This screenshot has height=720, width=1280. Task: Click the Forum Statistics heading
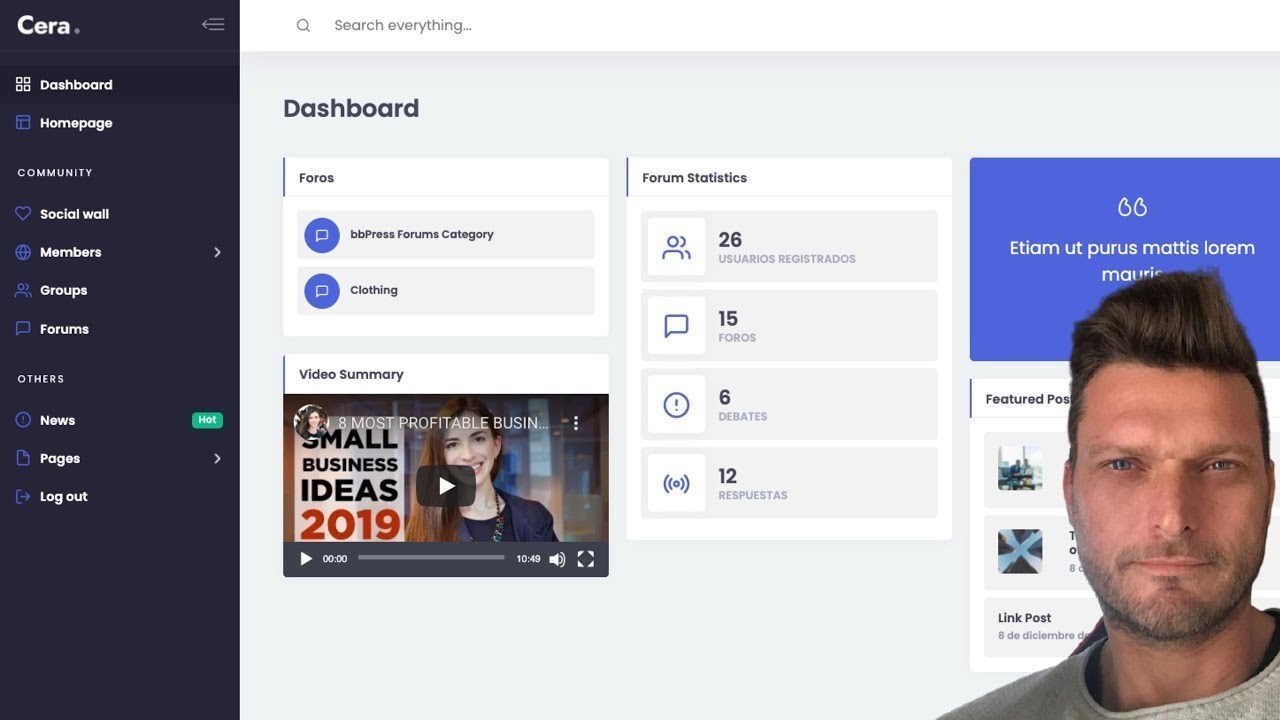pos(694,178)
